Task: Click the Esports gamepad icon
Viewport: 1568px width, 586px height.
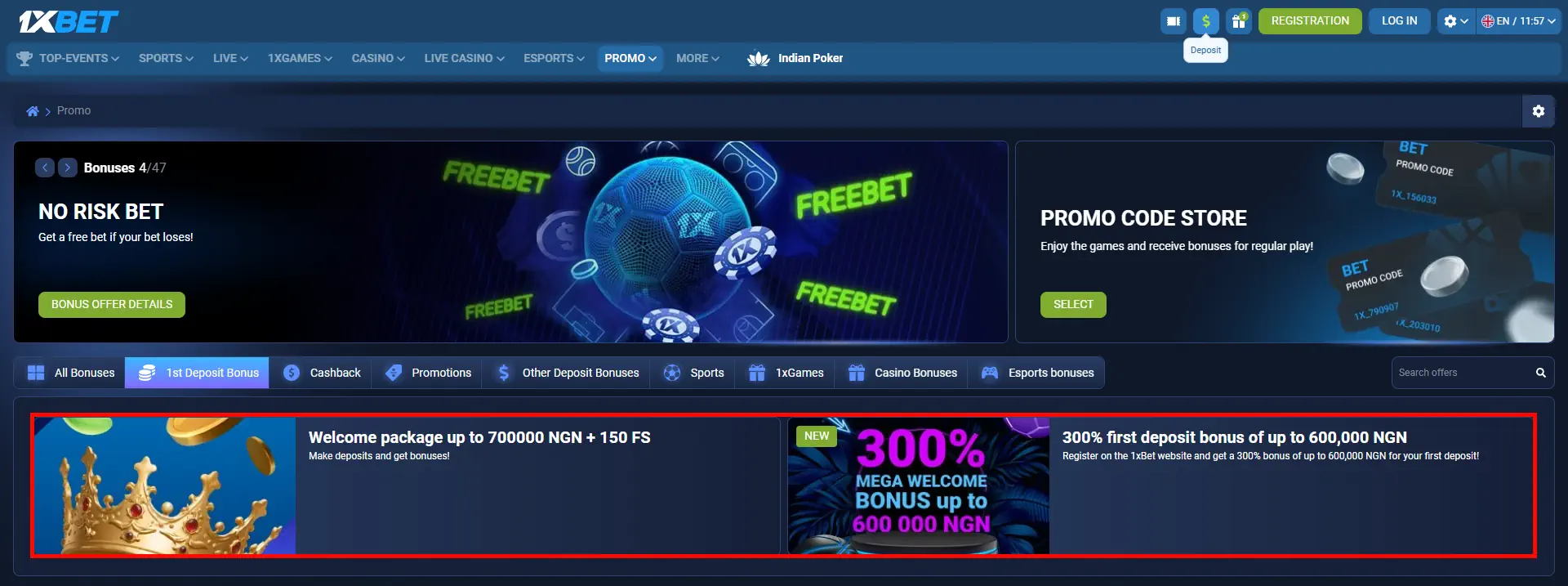Action: (990, 373)
